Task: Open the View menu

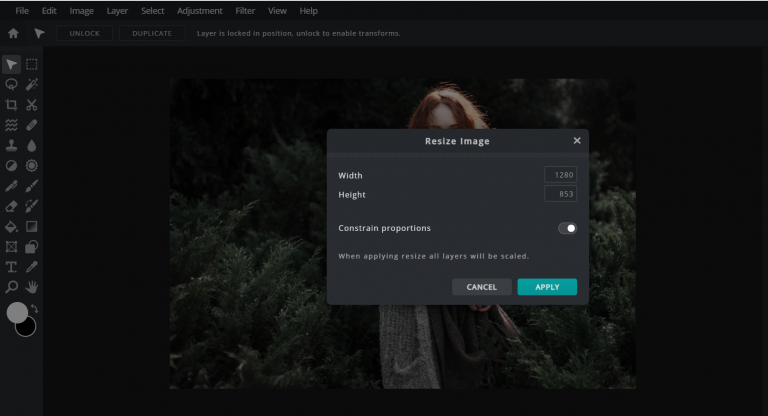Action: (277, 11)
